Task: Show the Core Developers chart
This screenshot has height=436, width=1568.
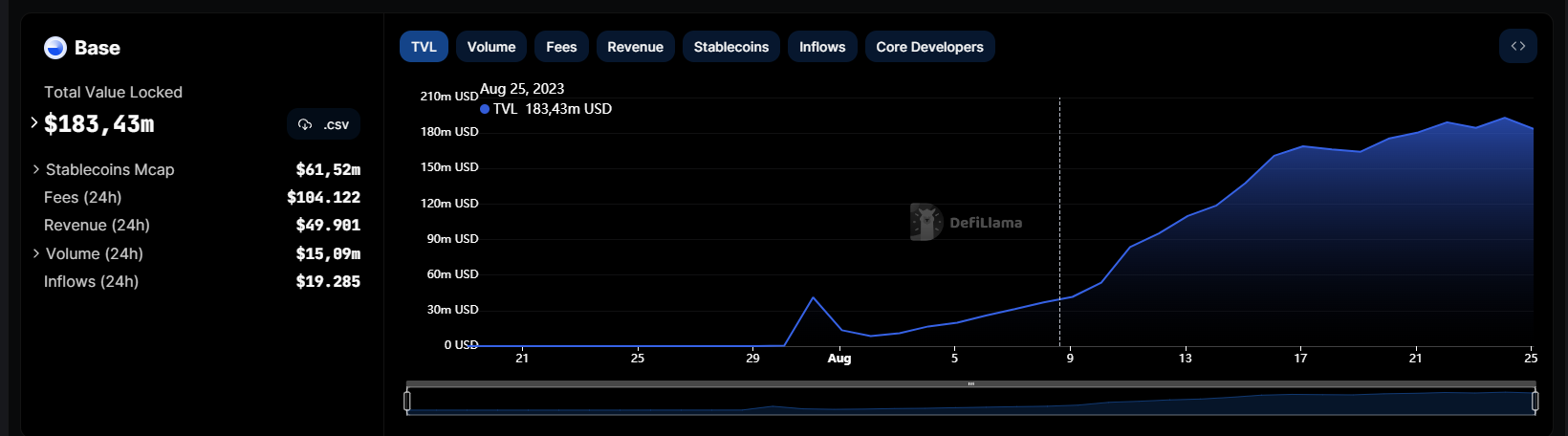Action: coord(929,47)
